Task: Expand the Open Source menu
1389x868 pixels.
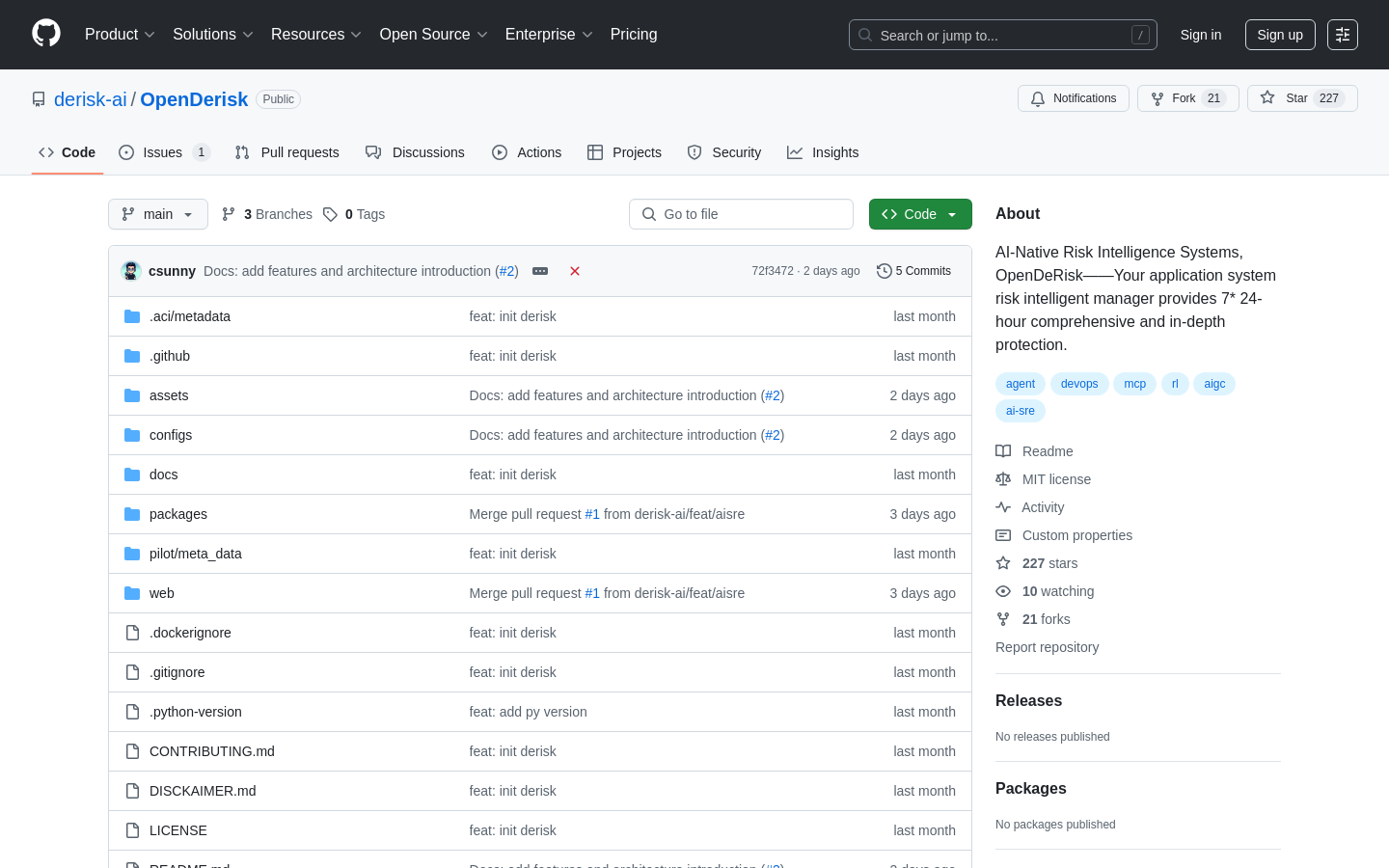Action: click(434, 35)
